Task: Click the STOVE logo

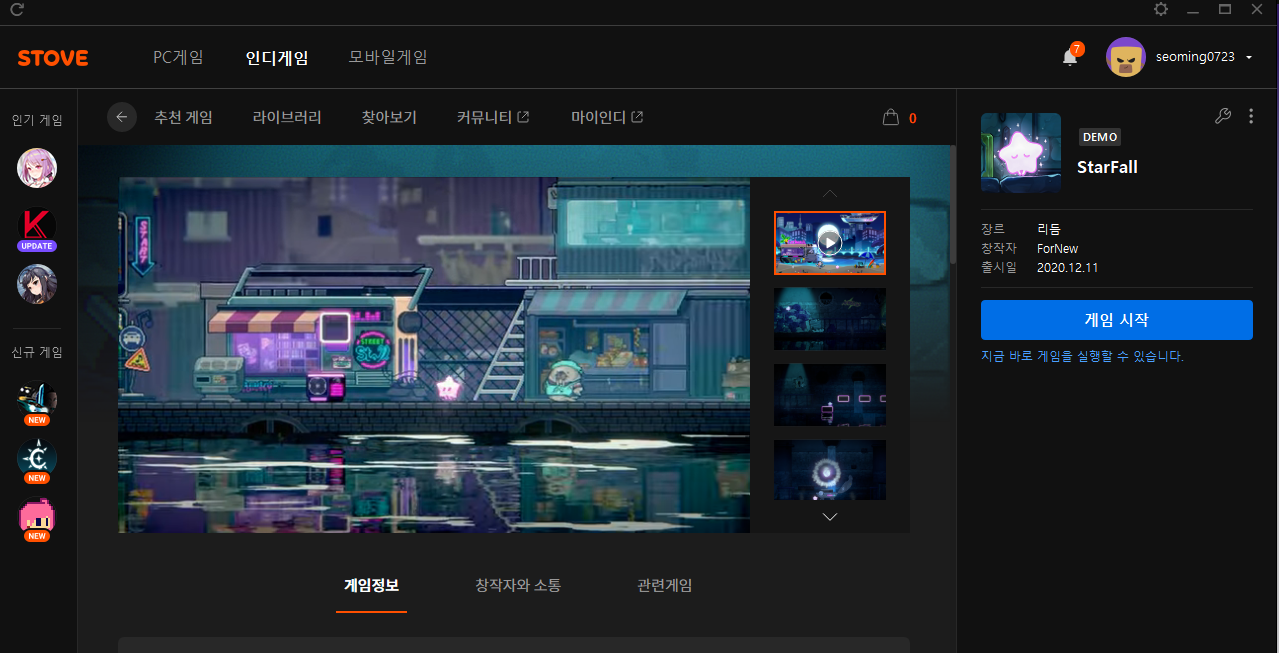Action: pos(53,58)
